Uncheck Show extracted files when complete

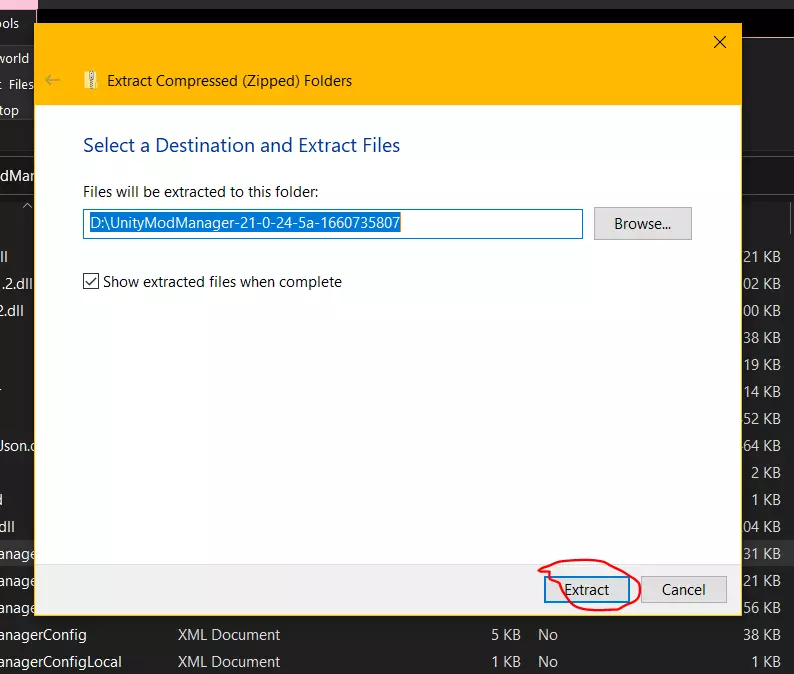tap(91, 282)
